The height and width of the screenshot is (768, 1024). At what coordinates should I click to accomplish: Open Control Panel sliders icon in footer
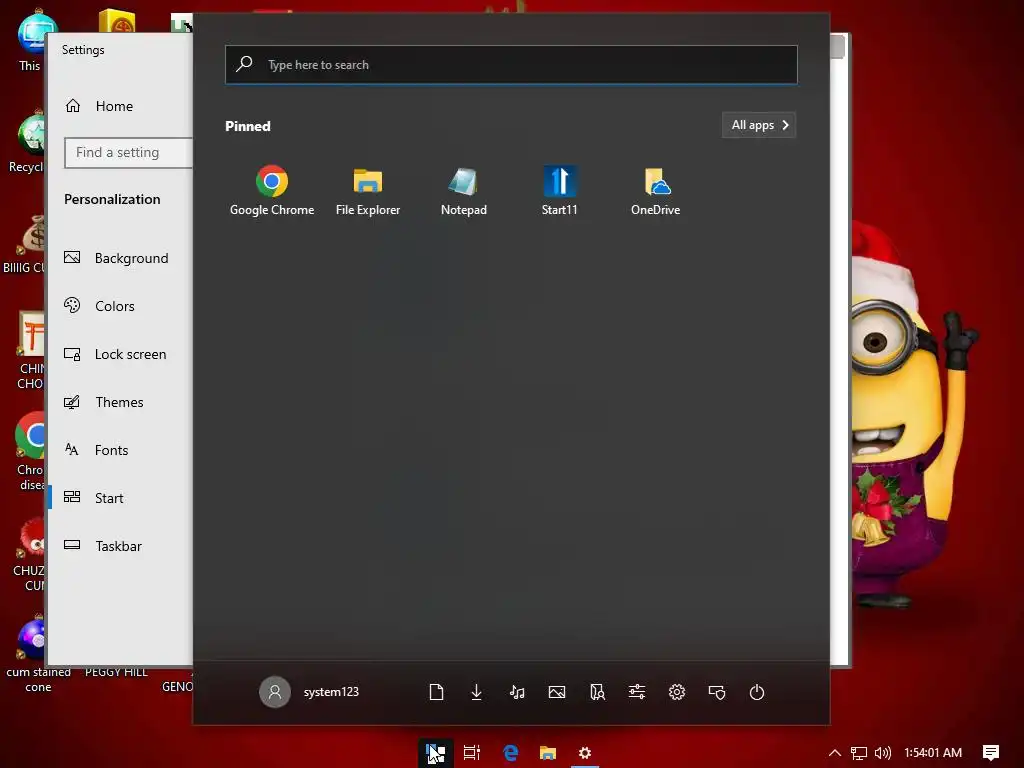click(x=637, y=692)
